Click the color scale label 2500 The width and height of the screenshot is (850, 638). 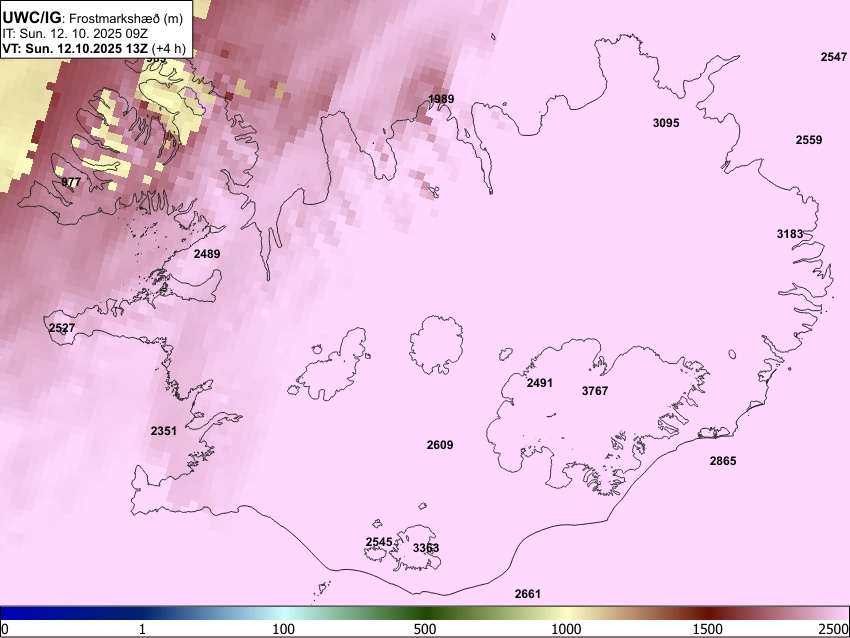834,629
